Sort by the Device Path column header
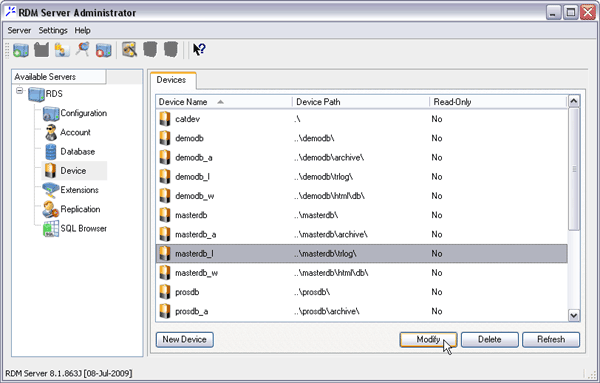 click(x=361, y=102)
